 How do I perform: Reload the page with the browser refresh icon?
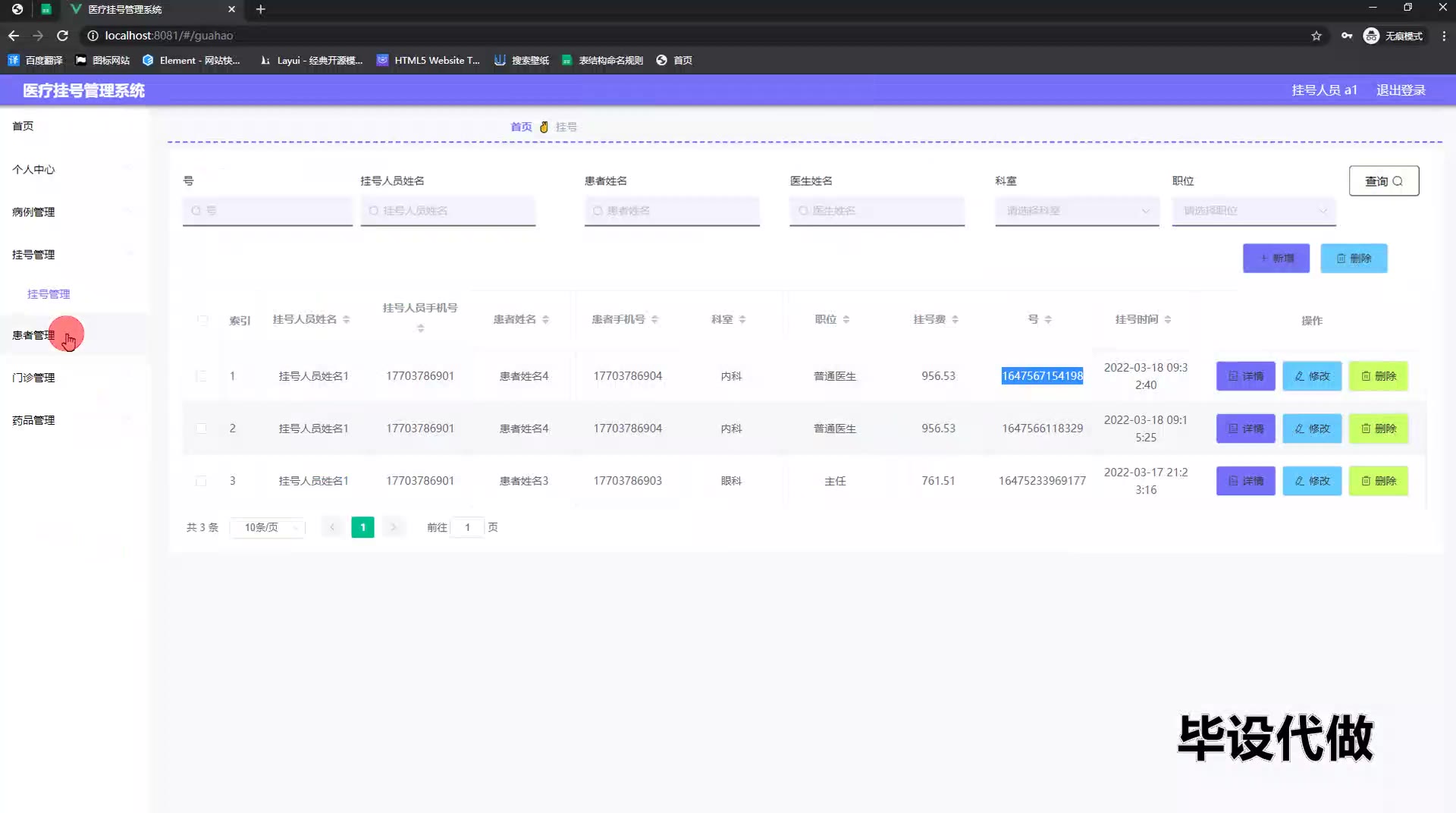(63, 36)
